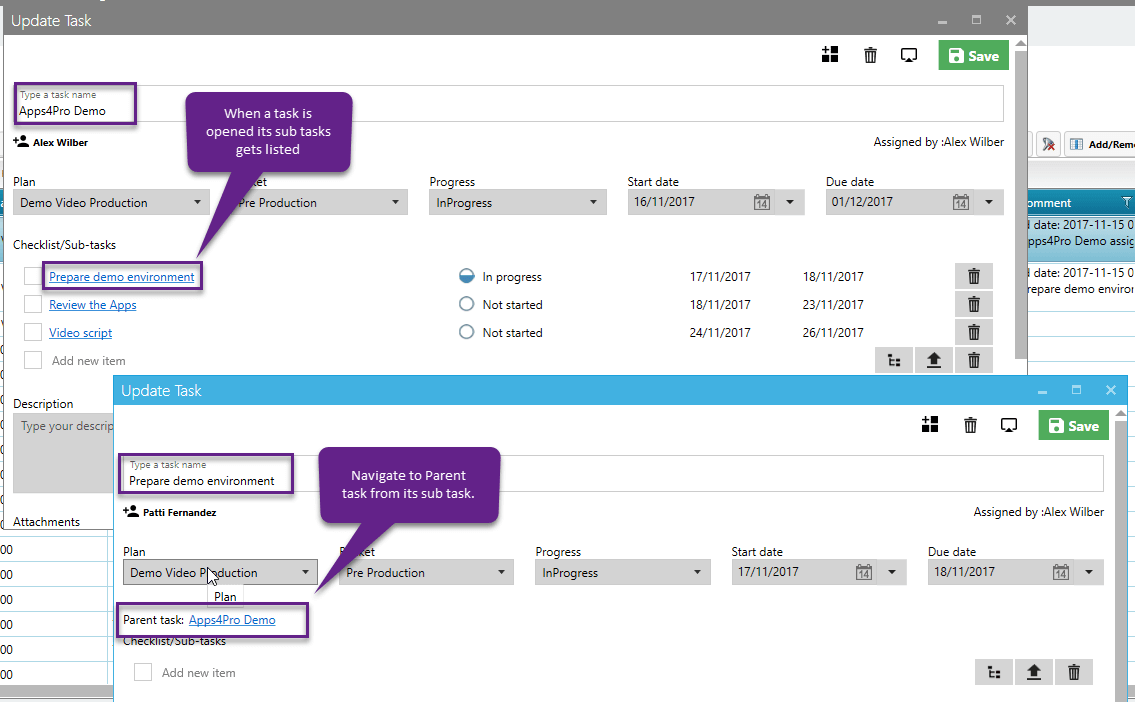Check the Prepare demo environment checkbox

[x=33, y=276]
